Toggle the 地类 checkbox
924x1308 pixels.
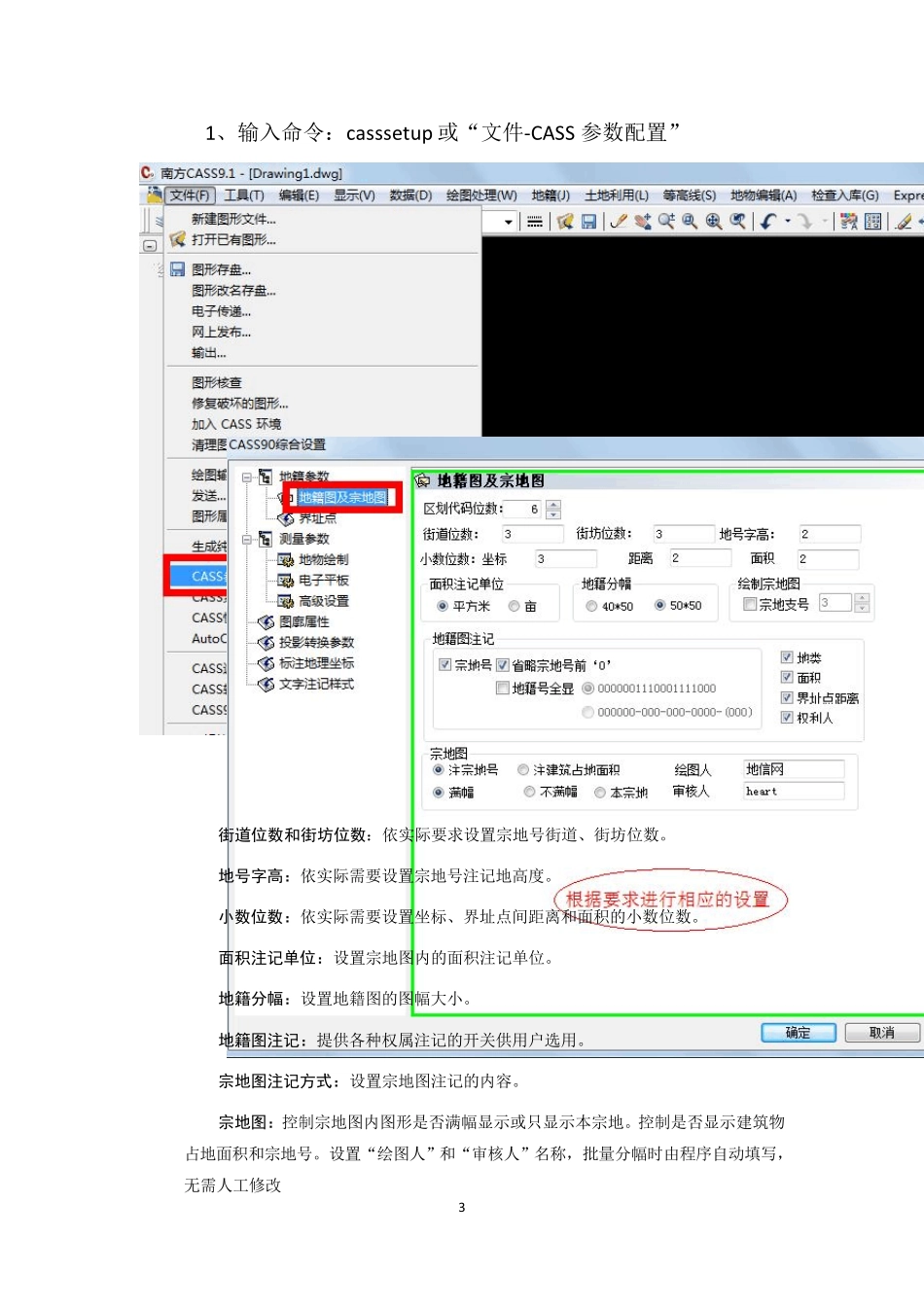[x=787, y=657]
